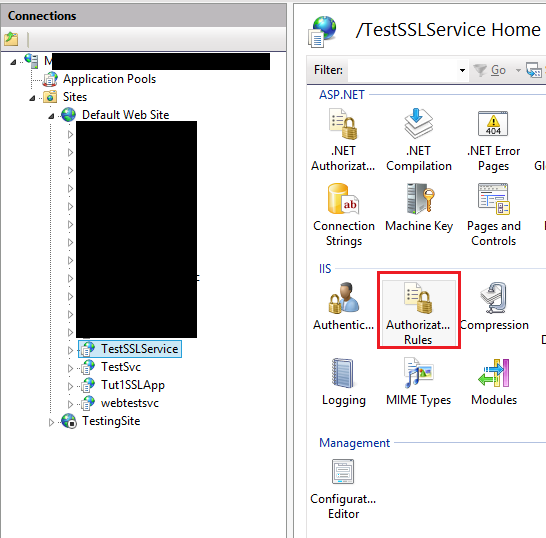
Task: Open the Modules feature
Action: [x=494, y=382]
